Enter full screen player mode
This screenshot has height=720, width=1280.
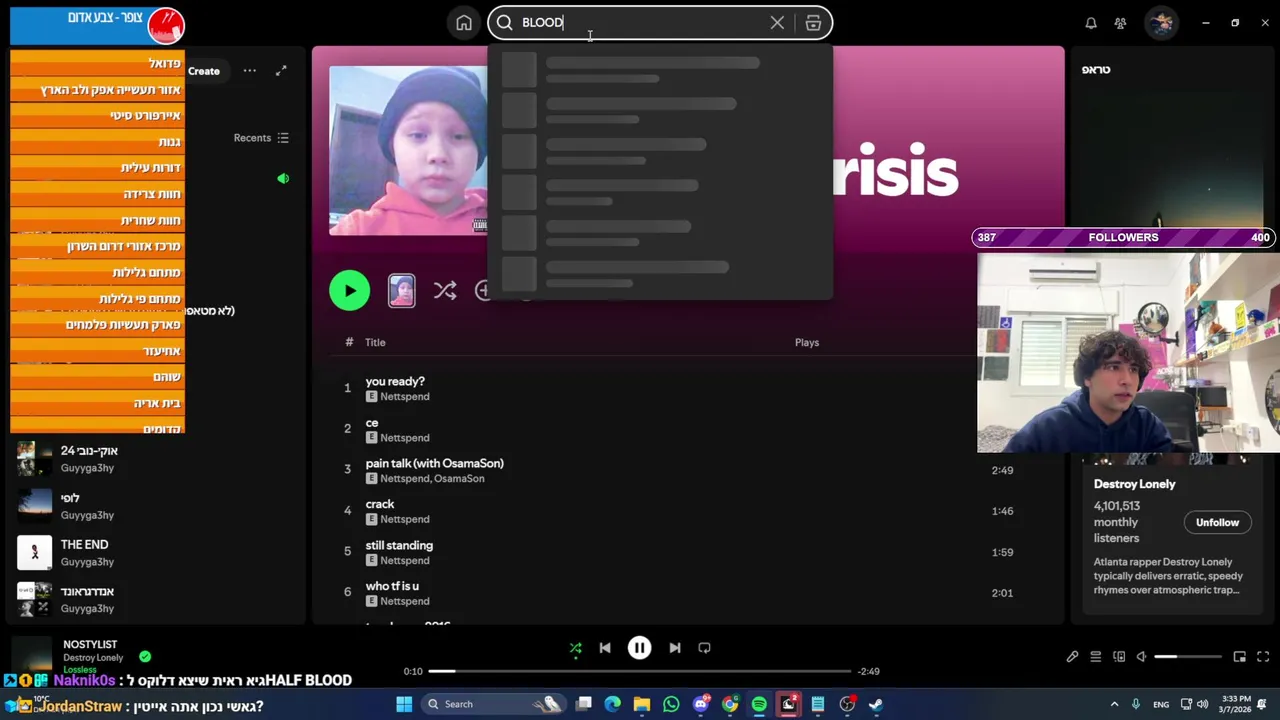[1263, 657]
